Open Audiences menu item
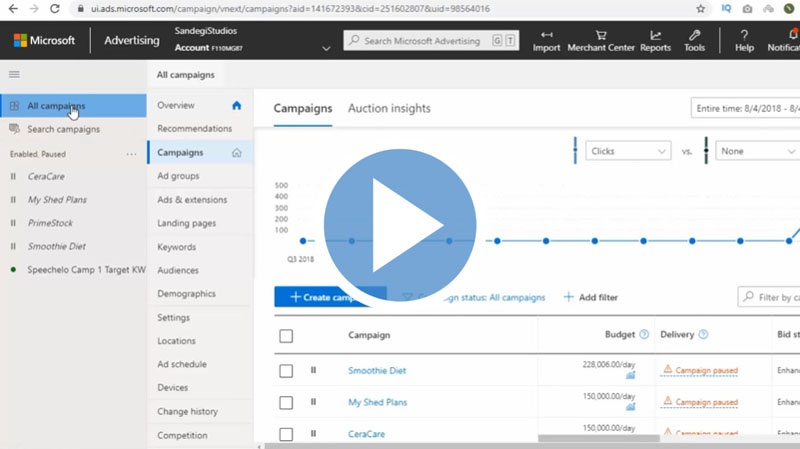The width and height of the screenshot is (800, 449). [x=178, y=270]
